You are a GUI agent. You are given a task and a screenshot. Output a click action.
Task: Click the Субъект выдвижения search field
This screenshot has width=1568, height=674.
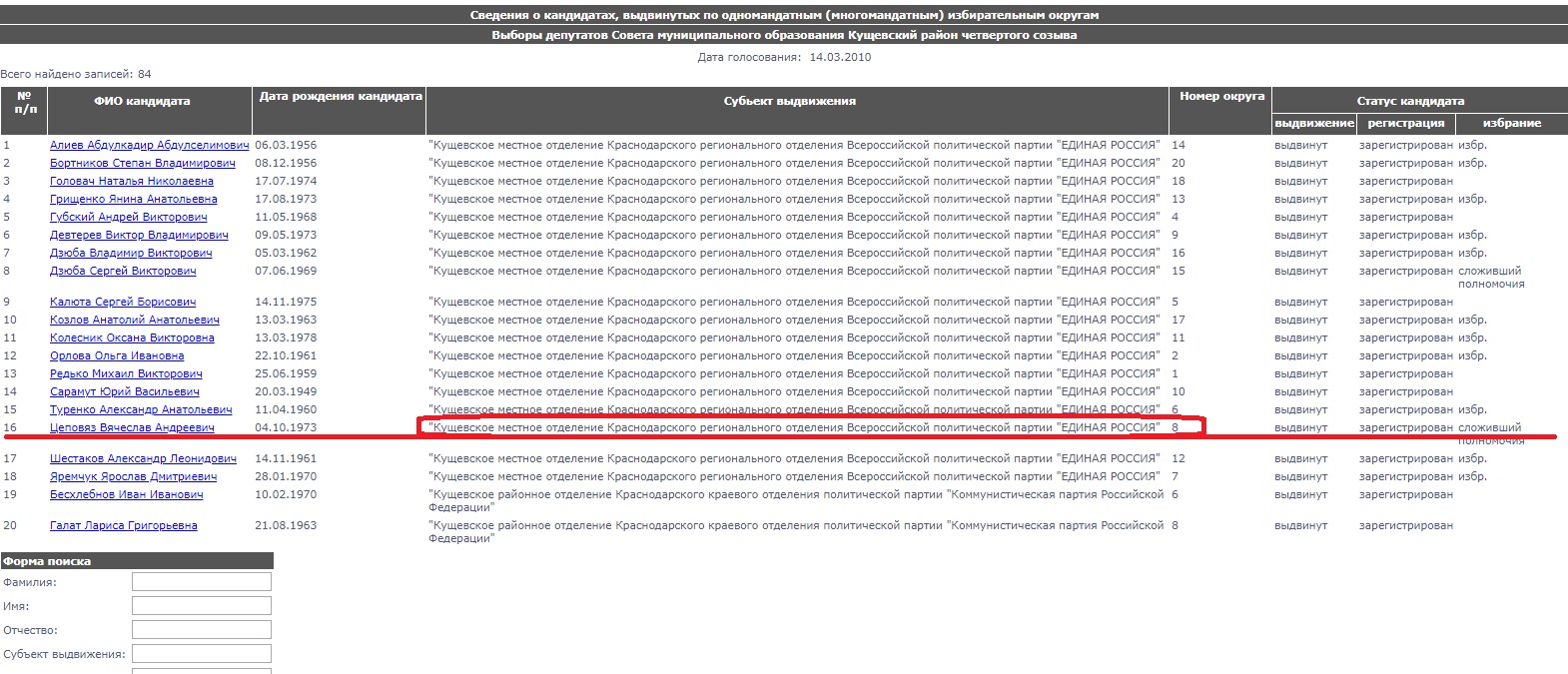click(x=201, y=653)
